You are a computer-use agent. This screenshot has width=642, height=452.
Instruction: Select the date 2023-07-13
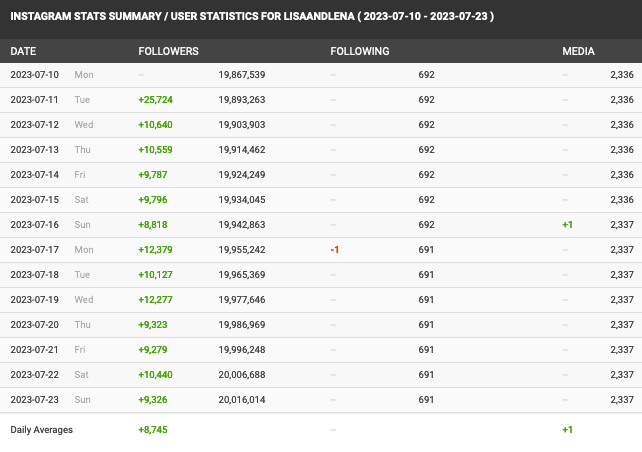point(35,150)
